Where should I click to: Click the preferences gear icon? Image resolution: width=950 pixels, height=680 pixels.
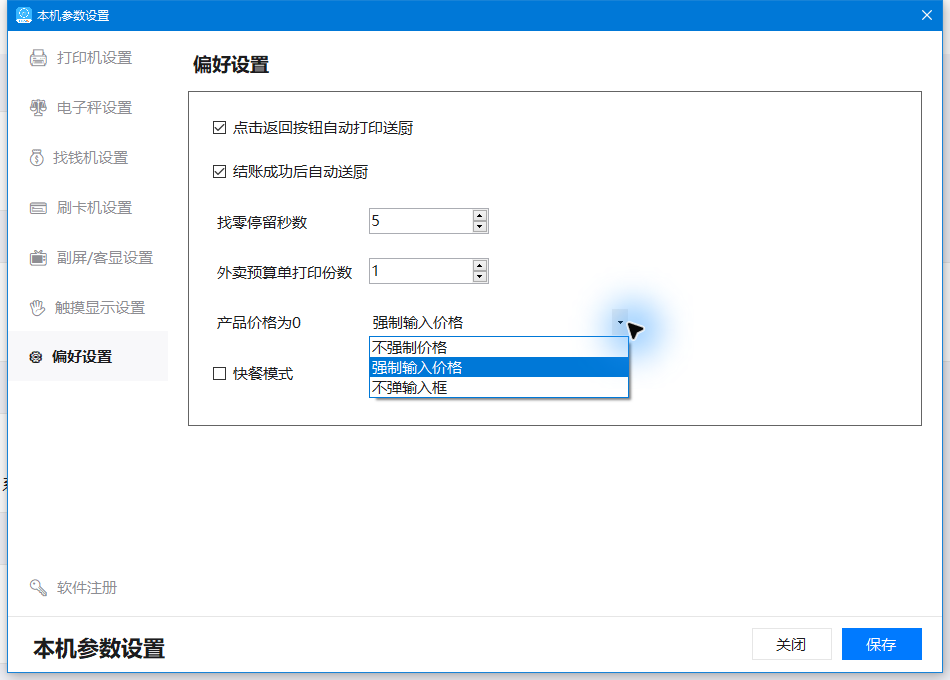36,357
